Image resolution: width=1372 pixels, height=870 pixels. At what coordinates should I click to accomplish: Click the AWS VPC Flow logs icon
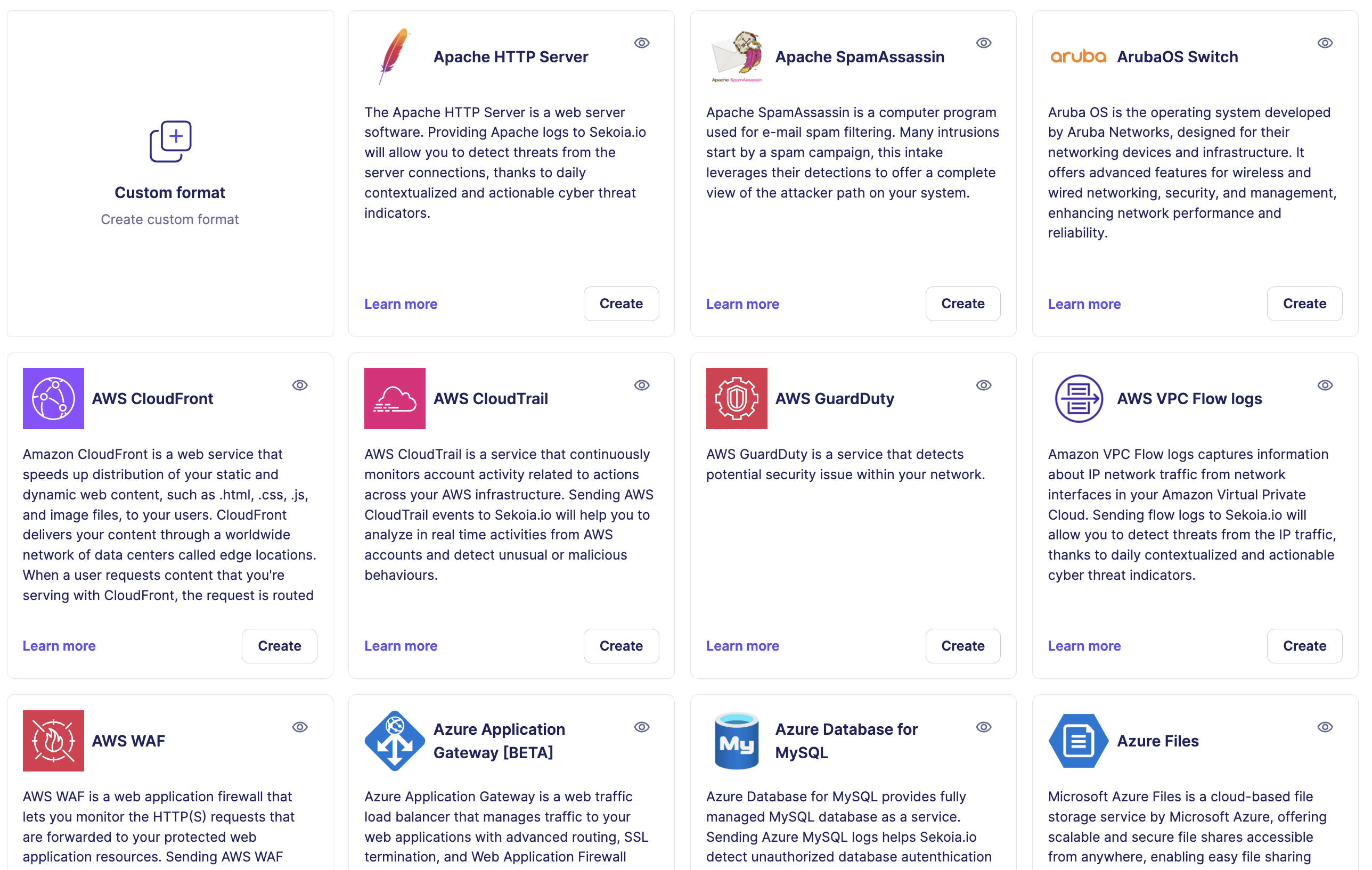click(1078, 398)
